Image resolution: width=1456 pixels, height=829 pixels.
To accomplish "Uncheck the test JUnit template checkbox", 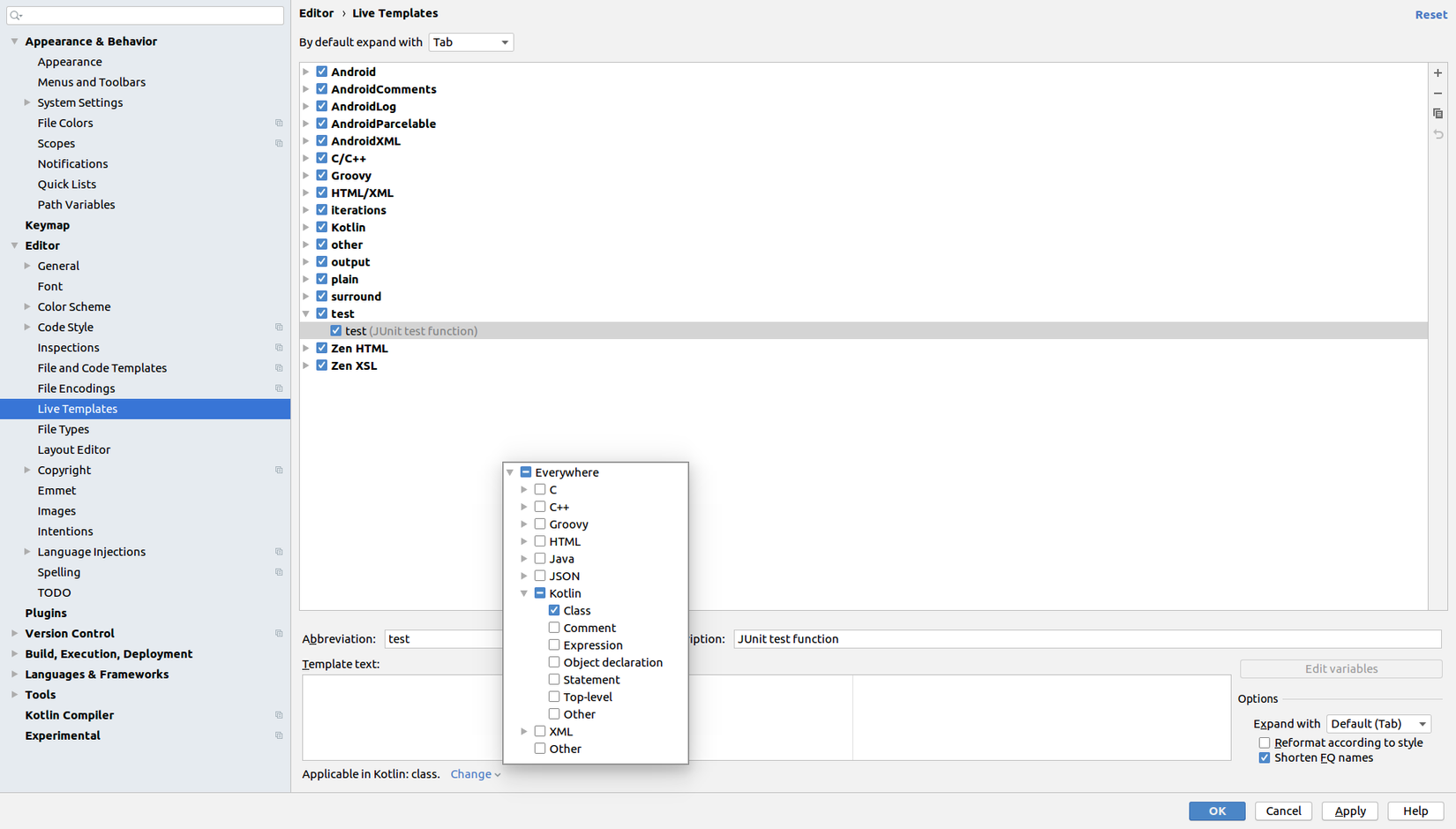I will tap(336, 330).
